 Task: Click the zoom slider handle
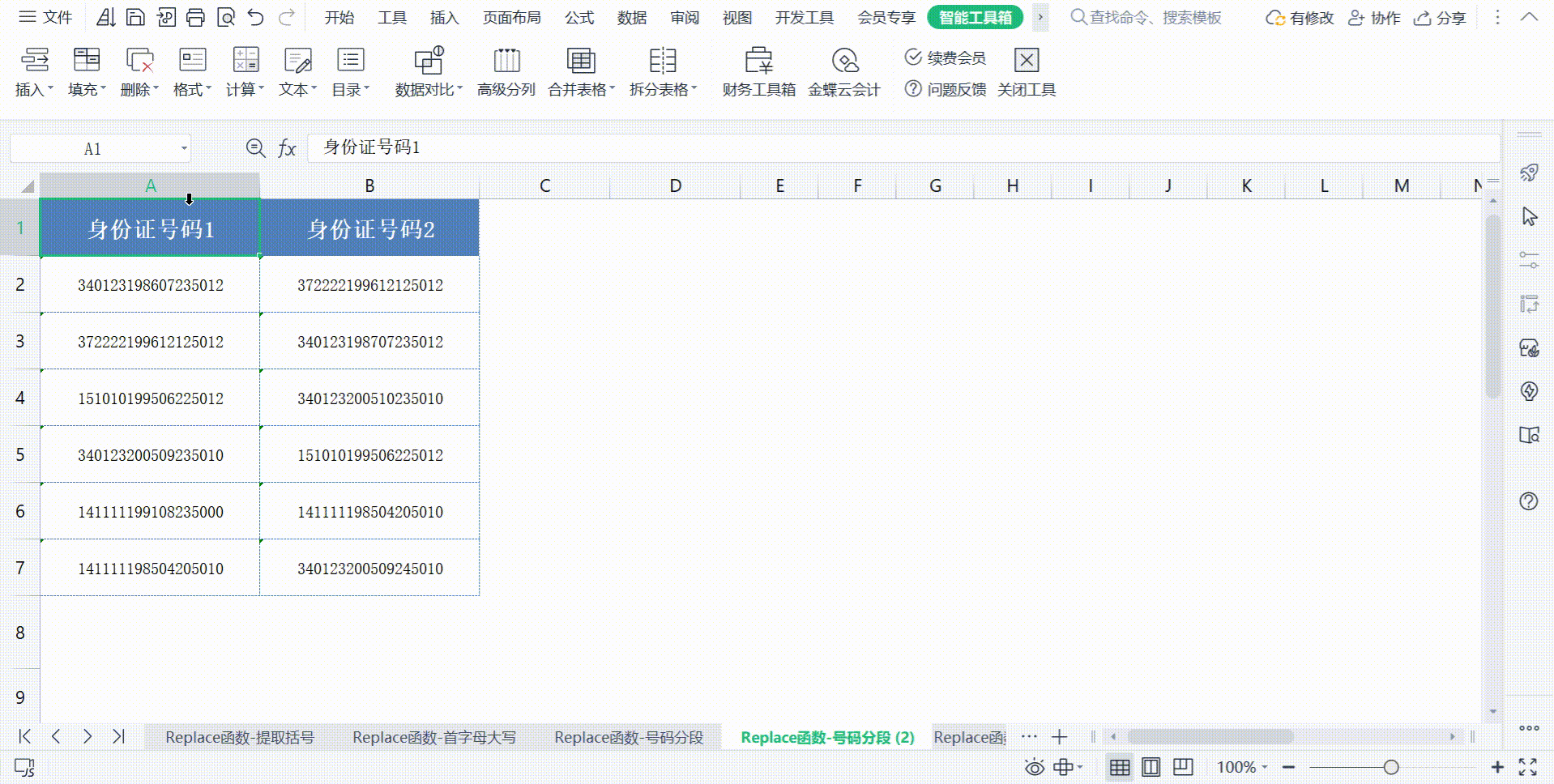point(1391,767)
